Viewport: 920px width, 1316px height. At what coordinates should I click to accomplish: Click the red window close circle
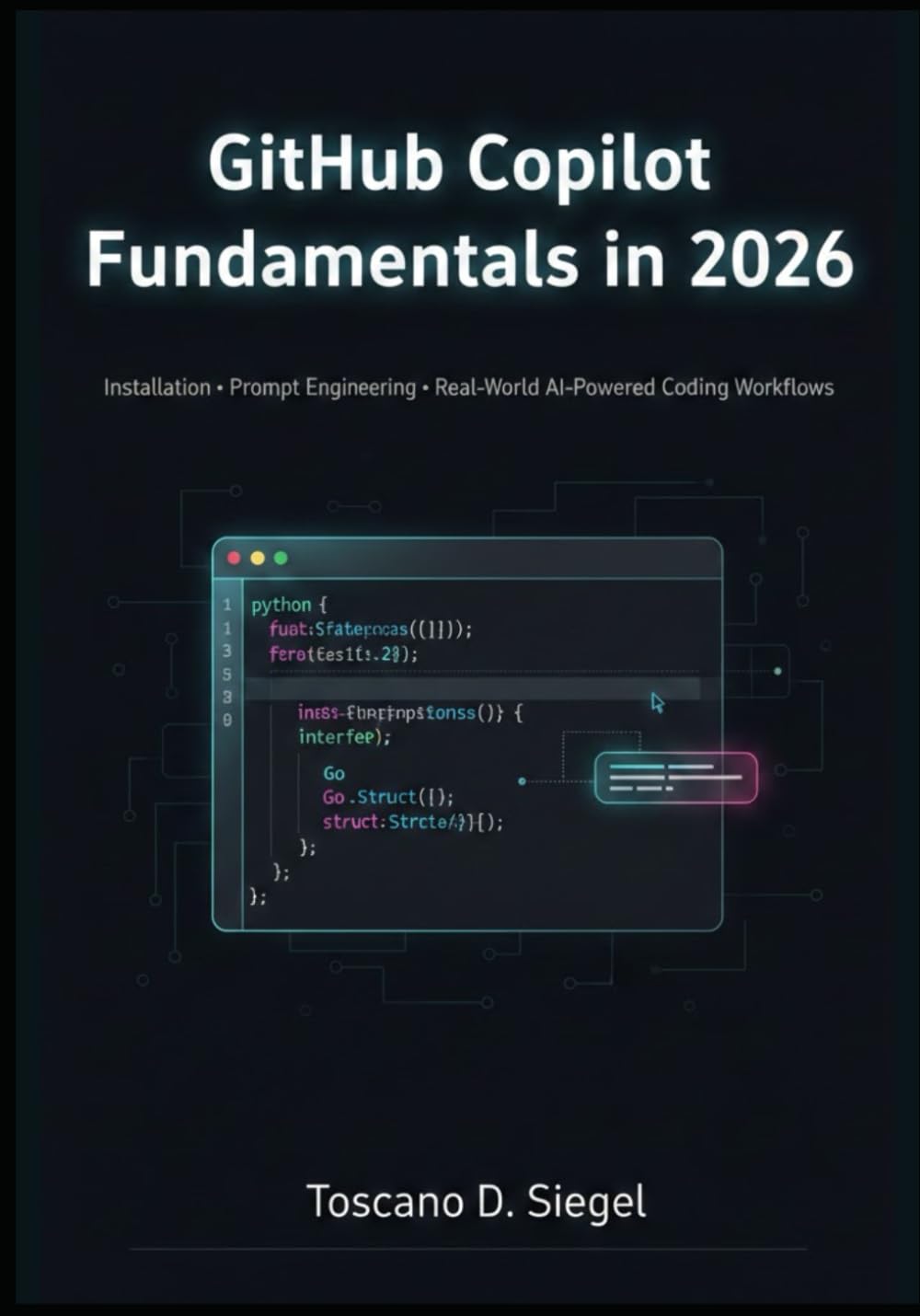(233, 558)
